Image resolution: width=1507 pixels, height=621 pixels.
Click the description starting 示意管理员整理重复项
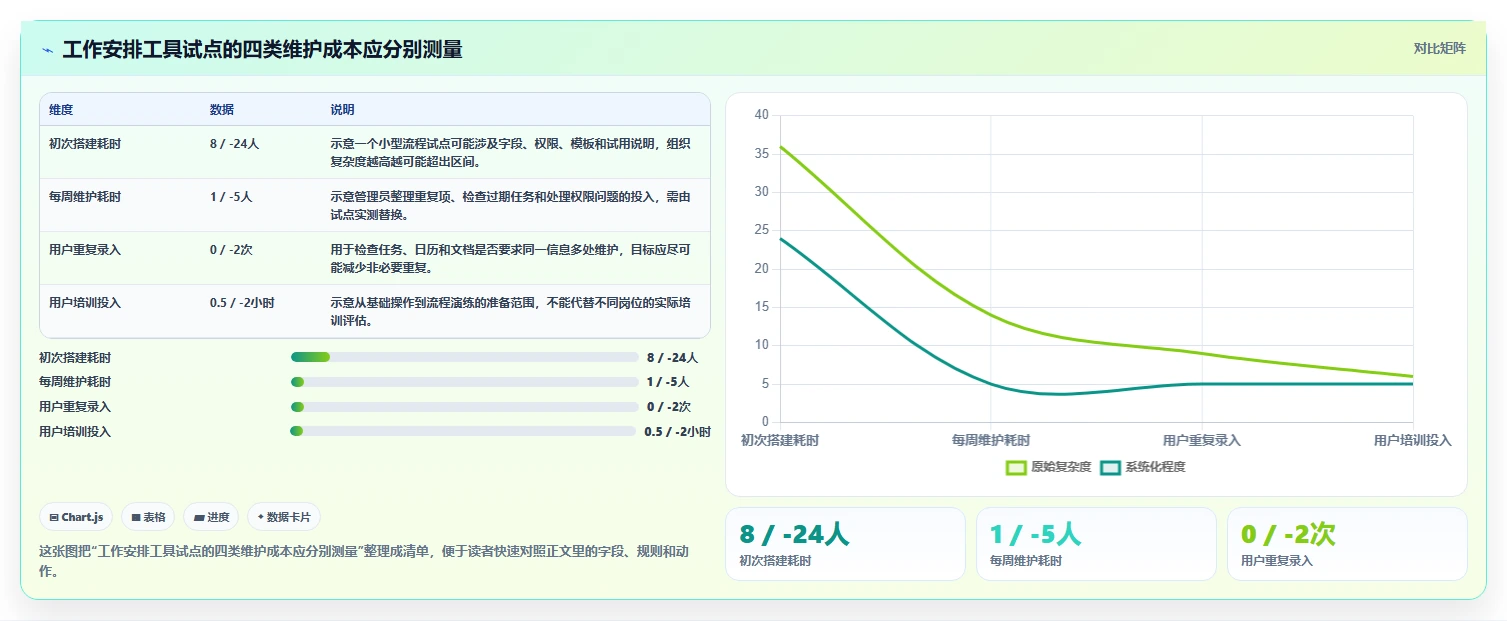[511, 205]
